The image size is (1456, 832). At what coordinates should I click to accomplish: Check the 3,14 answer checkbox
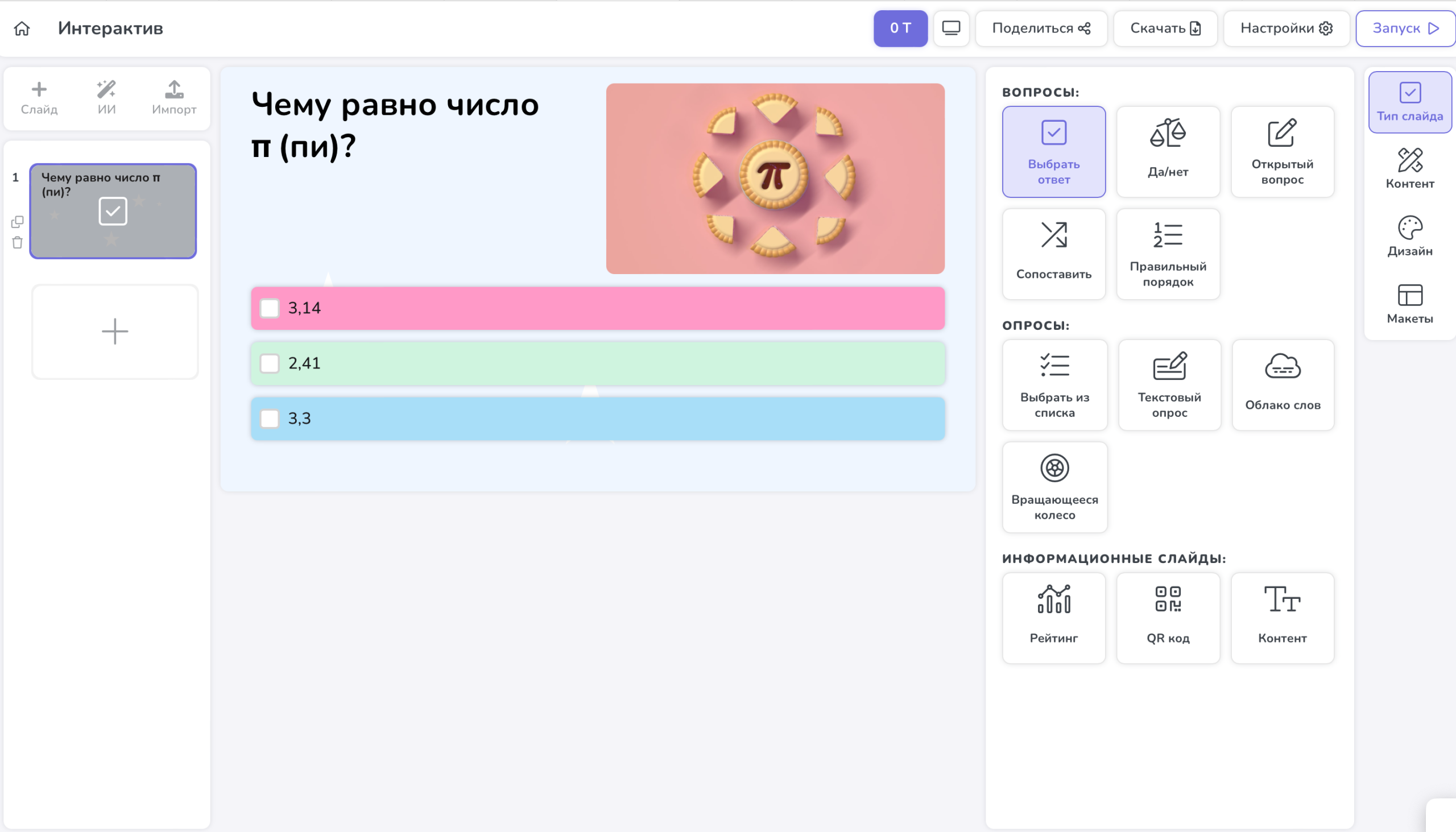pyautogui.click(x=270, y=308)
